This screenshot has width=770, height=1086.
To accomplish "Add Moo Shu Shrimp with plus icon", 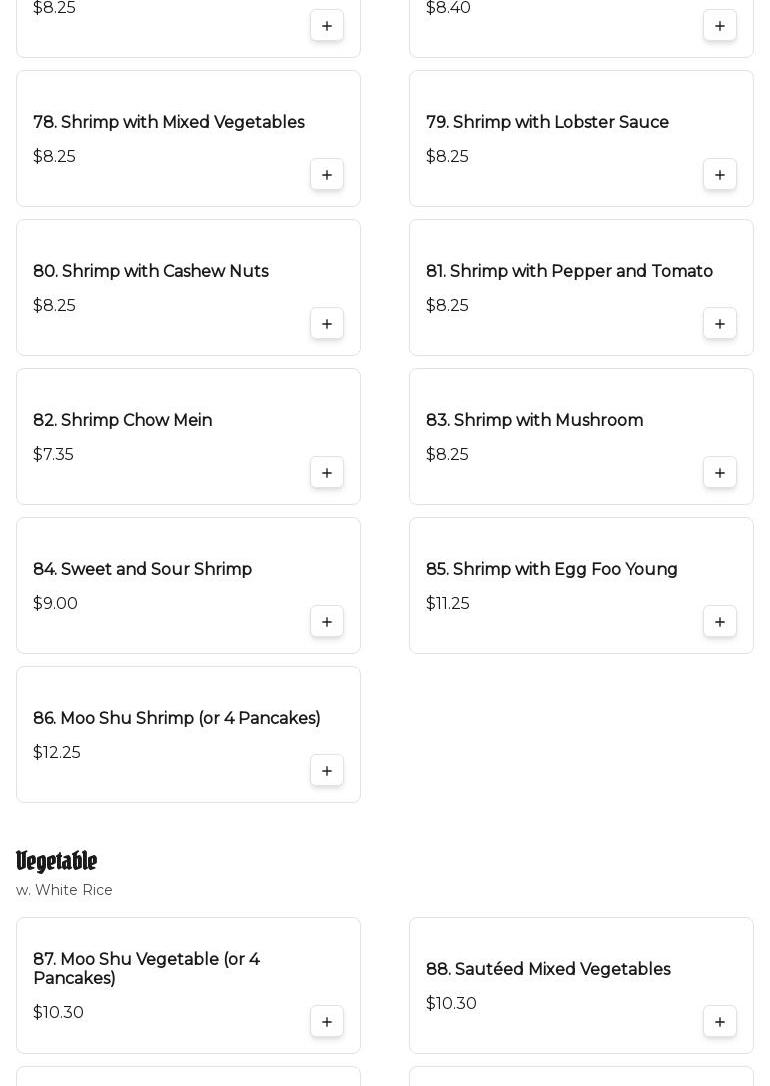I will coord(327,771).
